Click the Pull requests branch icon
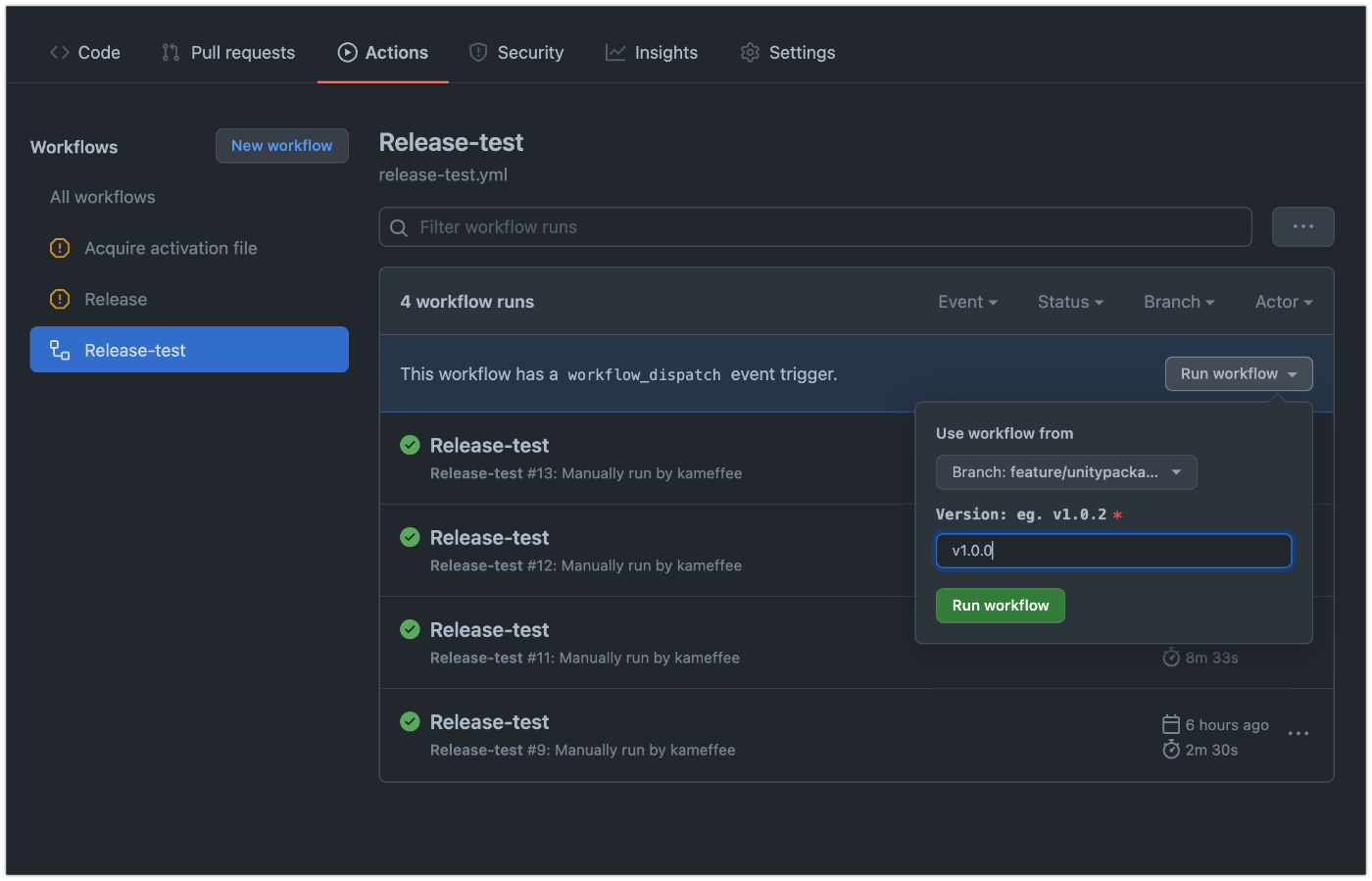Screen dimensions: 1372x881 (171, 53)
